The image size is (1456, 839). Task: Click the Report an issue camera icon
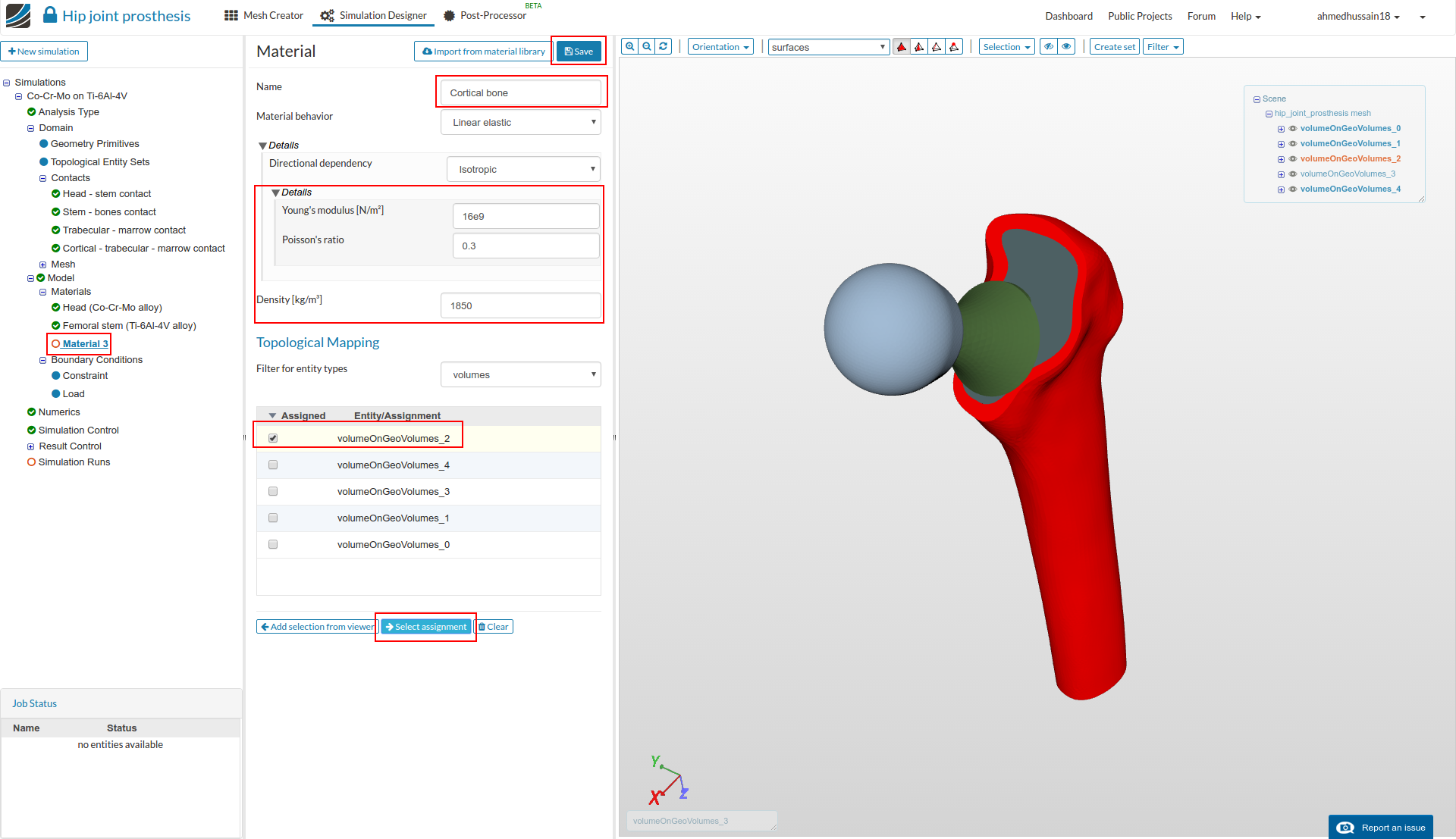coord(1345,828)
